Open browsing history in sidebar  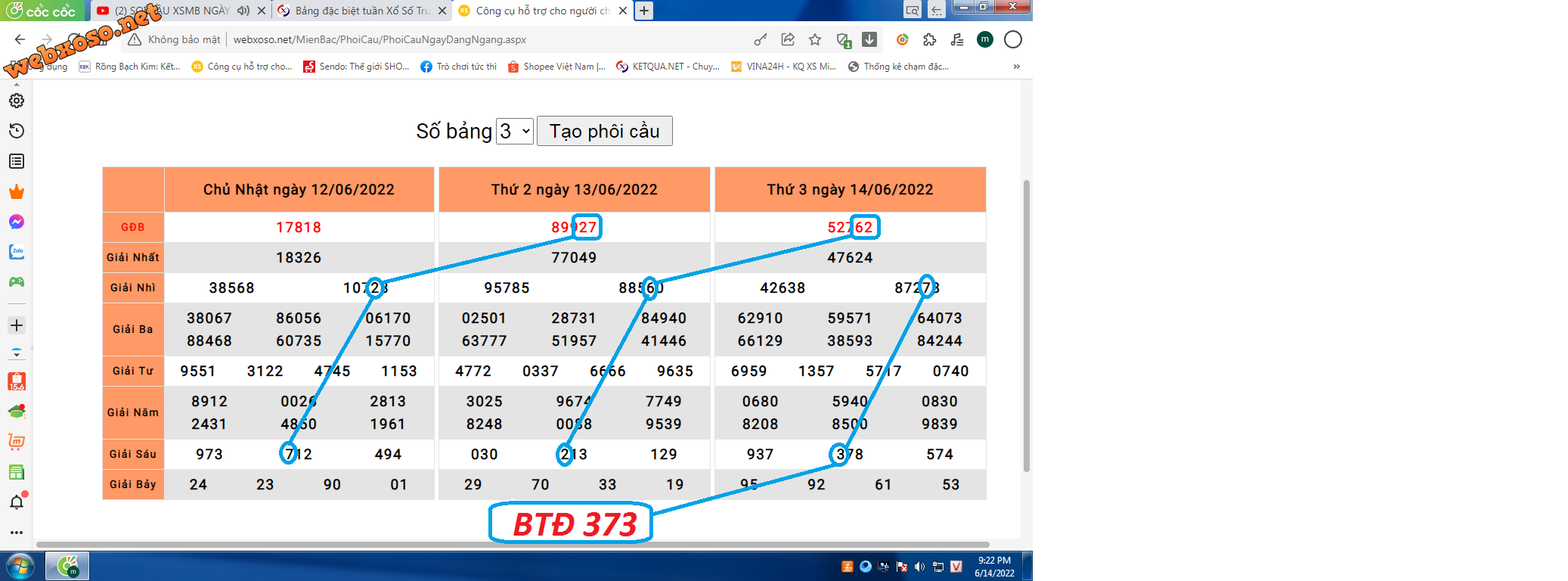(17, 131)
